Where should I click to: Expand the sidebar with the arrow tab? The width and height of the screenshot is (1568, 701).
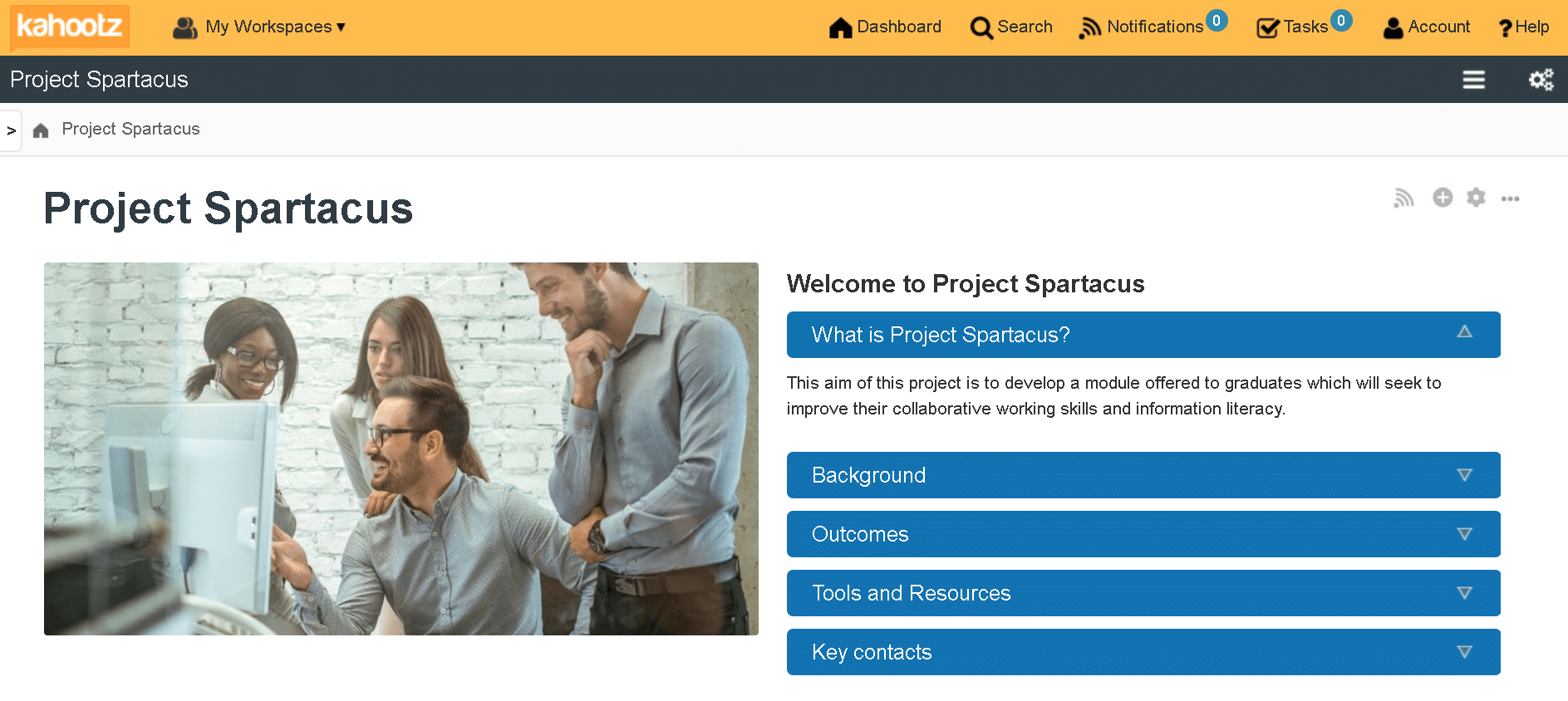pyautogui.click(x=12, y=130)
